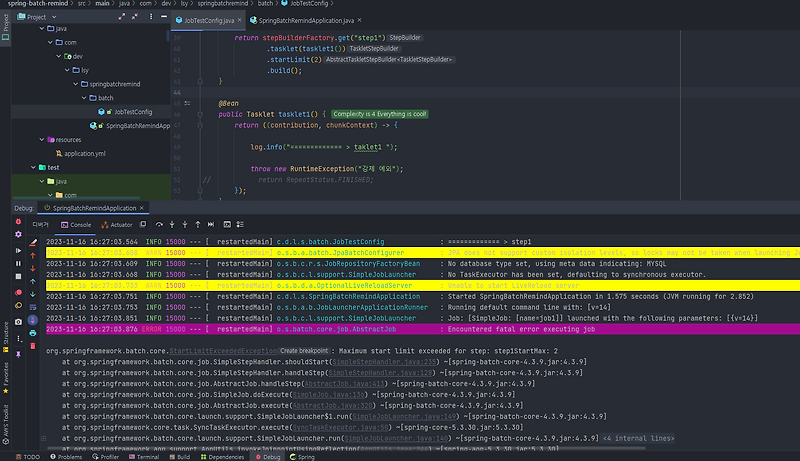Viewport: 800px width, 461px height.
Task: Click the Step Into debugger icon
Action: 172,224
